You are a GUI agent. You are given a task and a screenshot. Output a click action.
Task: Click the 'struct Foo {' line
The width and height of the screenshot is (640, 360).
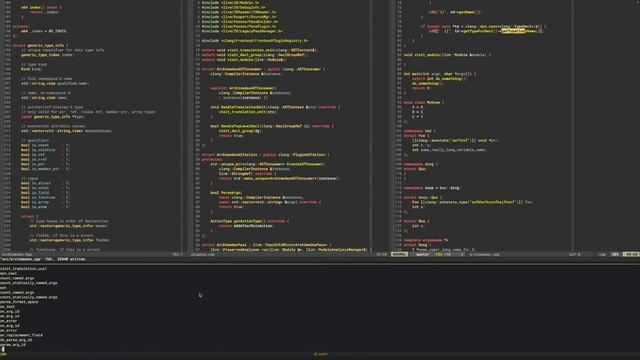417,136
